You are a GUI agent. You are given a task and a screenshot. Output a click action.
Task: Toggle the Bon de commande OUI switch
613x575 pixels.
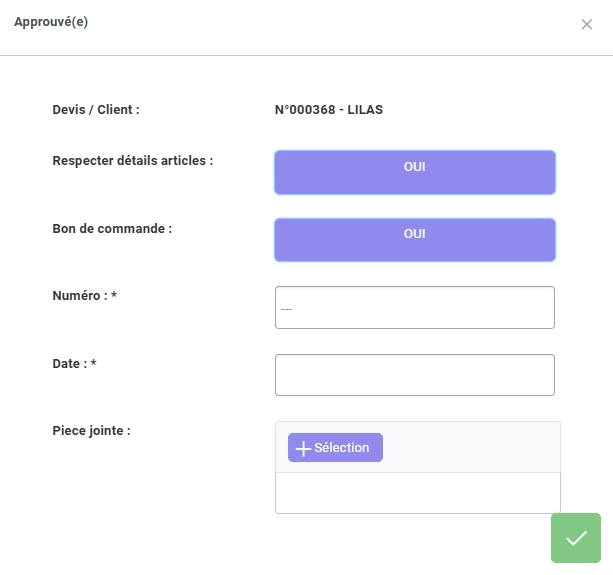(x=414, y=240)
